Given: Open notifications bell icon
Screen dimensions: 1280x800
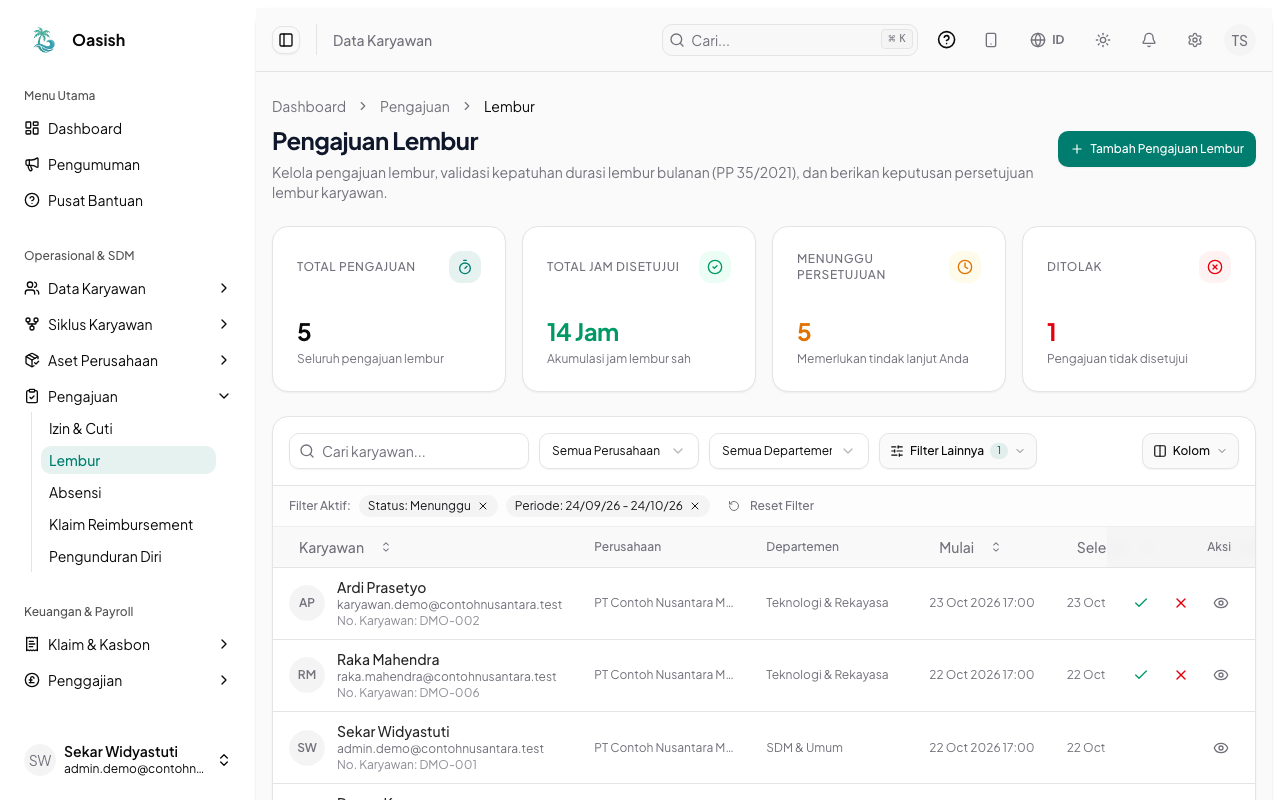Looking at the screenshot, I should (x=1149, y=40).
